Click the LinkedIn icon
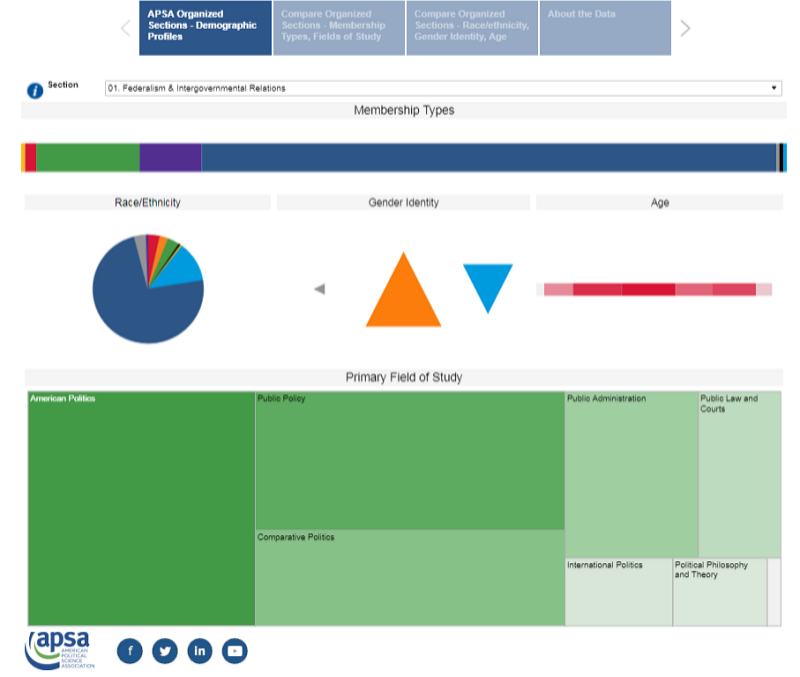The height and width of the screenshot is (677, 800). tap(200, 650)
